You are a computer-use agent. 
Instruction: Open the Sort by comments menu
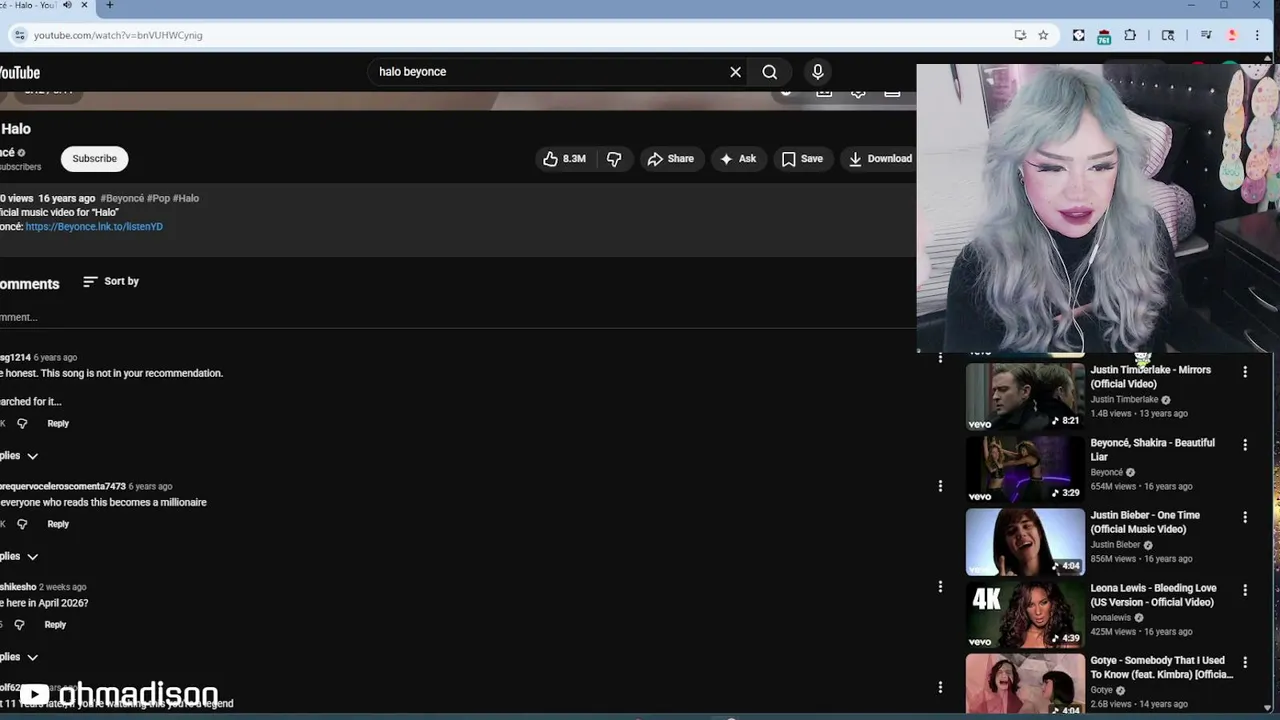111,282
